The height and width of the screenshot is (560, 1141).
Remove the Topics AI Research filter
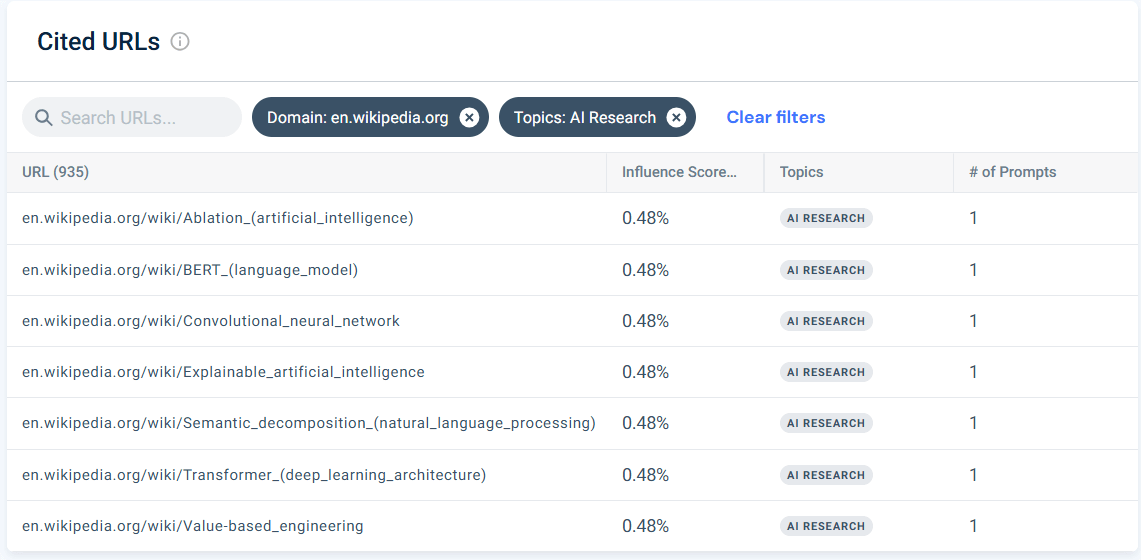coord(676,117)
